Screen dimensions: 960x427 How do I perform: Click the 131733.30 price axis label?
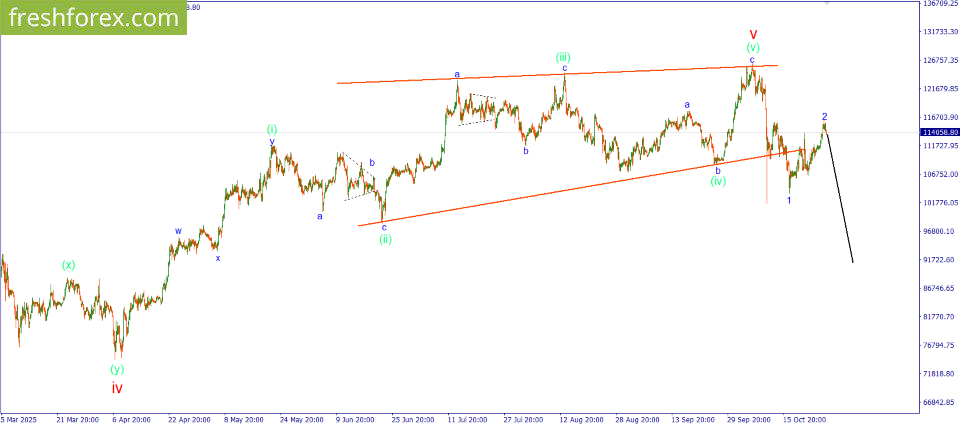point(939,32)
